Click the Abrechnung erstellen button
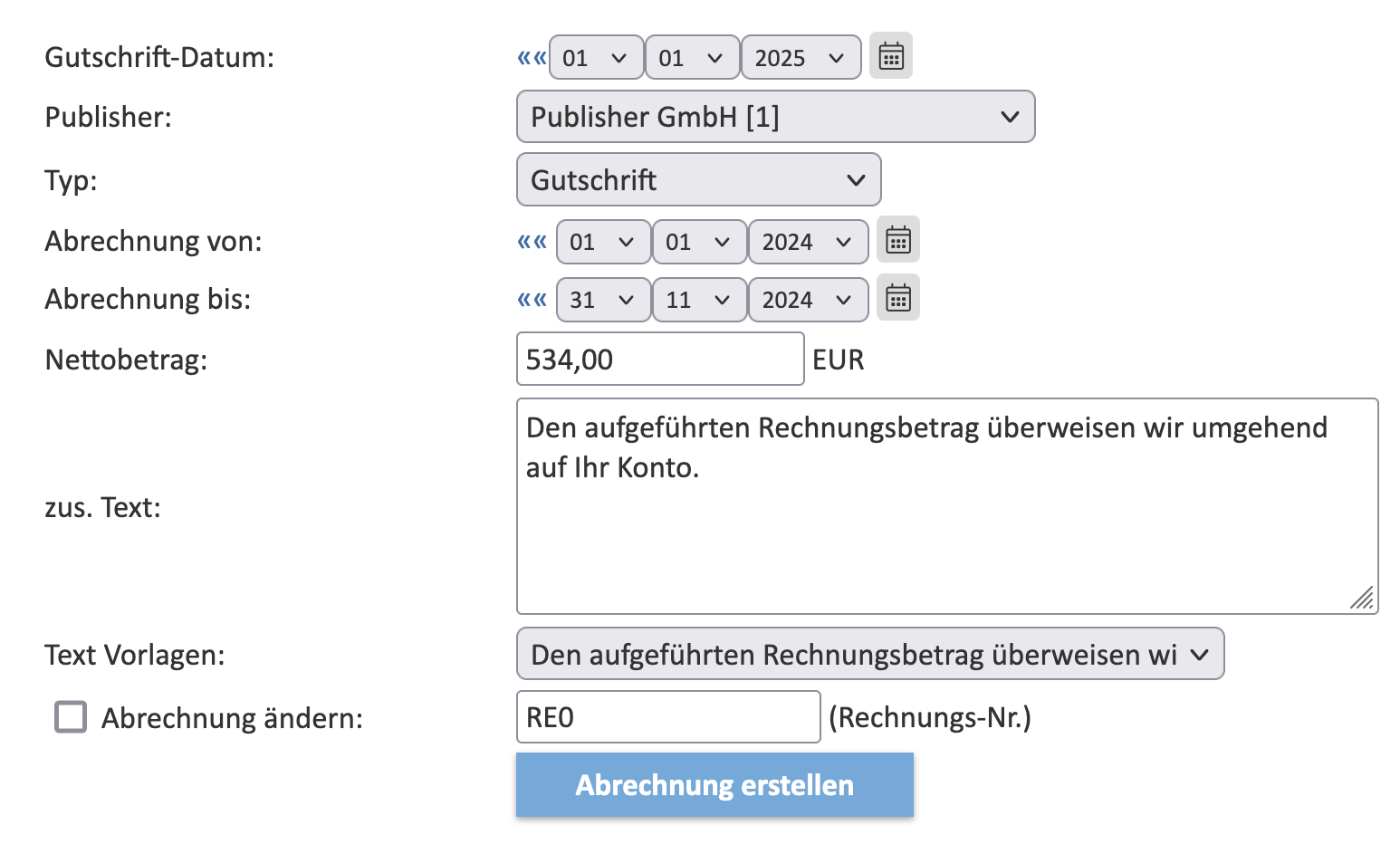The width and height of the screenshot is (1400, 844). tap(714, 785)
